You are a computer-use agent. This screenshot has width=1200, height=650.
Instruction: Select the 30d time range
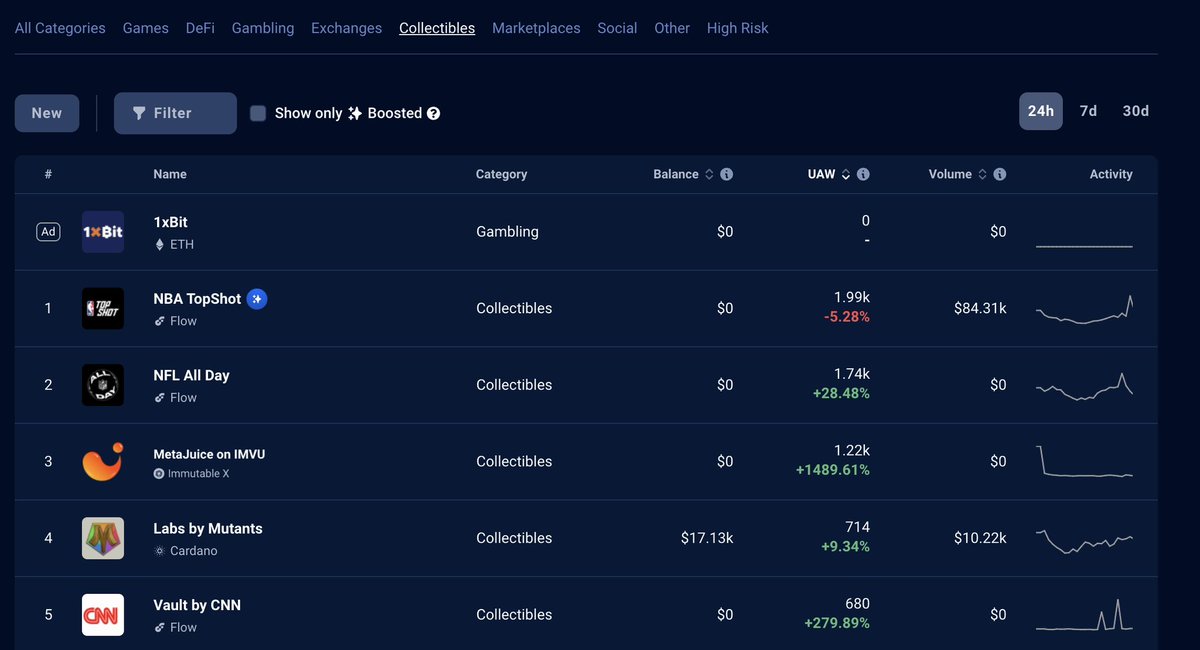click(x=1136, y=111)
